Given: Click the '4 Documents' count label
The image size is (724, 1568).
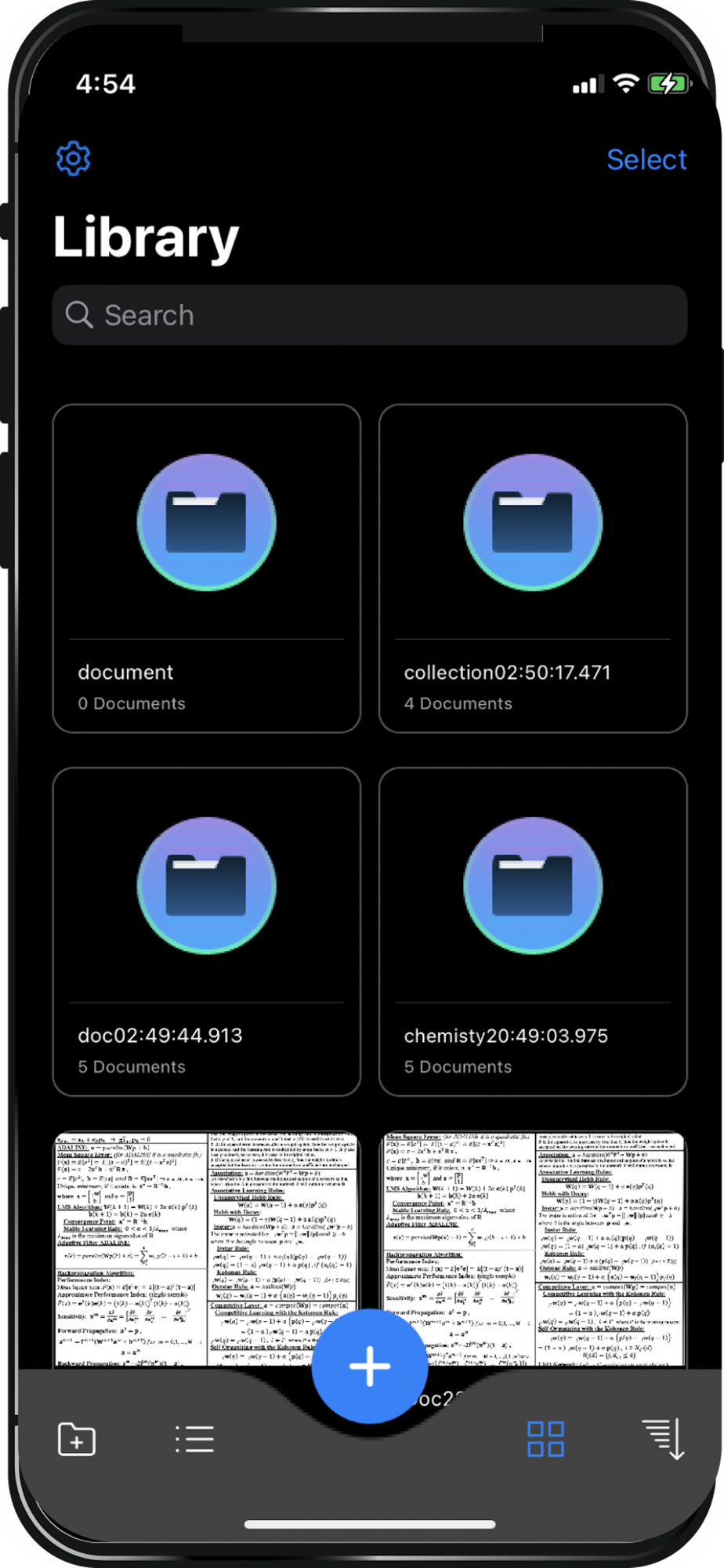Looking at the screenshot, I should (x=458, y=703).
